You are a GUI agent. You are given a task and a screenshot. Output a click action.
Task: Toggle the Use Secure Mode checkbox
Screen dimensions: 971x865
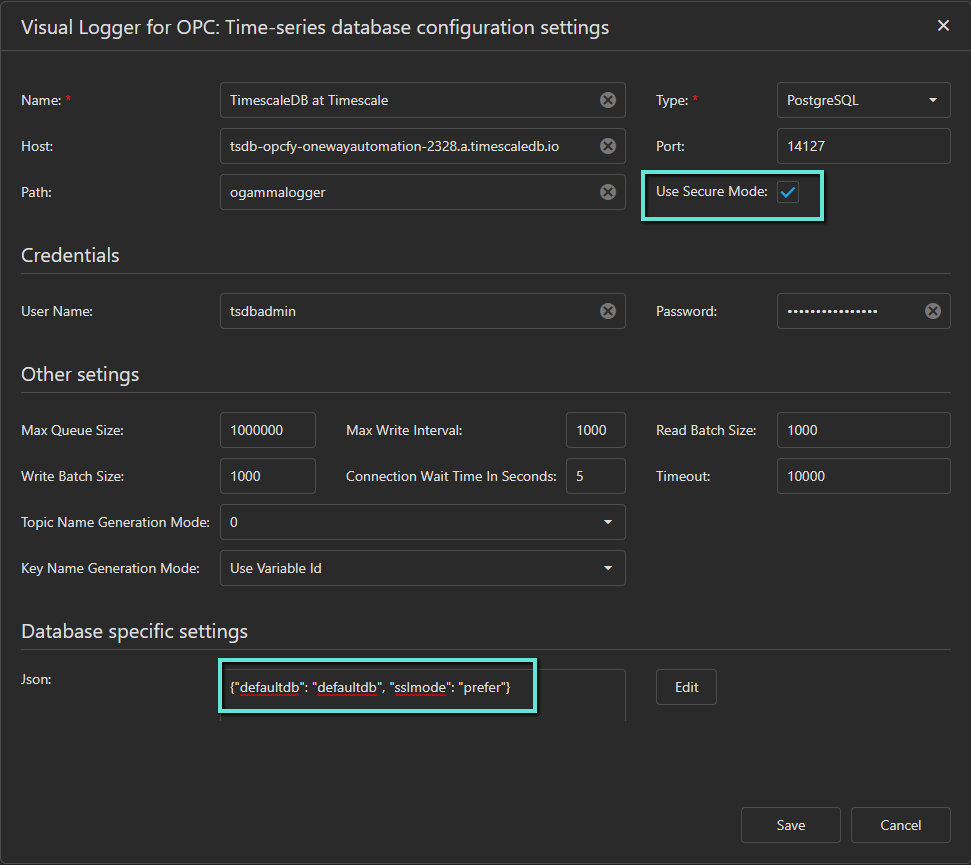788,193
